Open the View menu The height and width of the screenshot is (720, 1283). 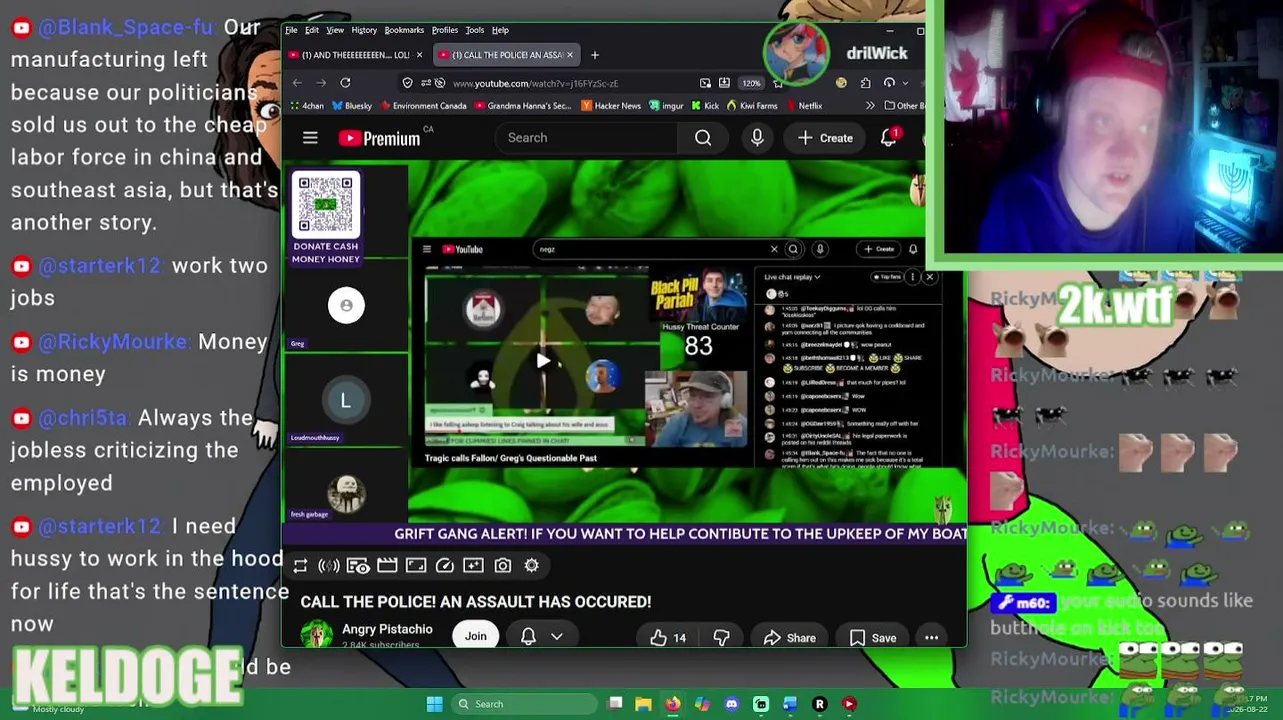coord(335,30)
